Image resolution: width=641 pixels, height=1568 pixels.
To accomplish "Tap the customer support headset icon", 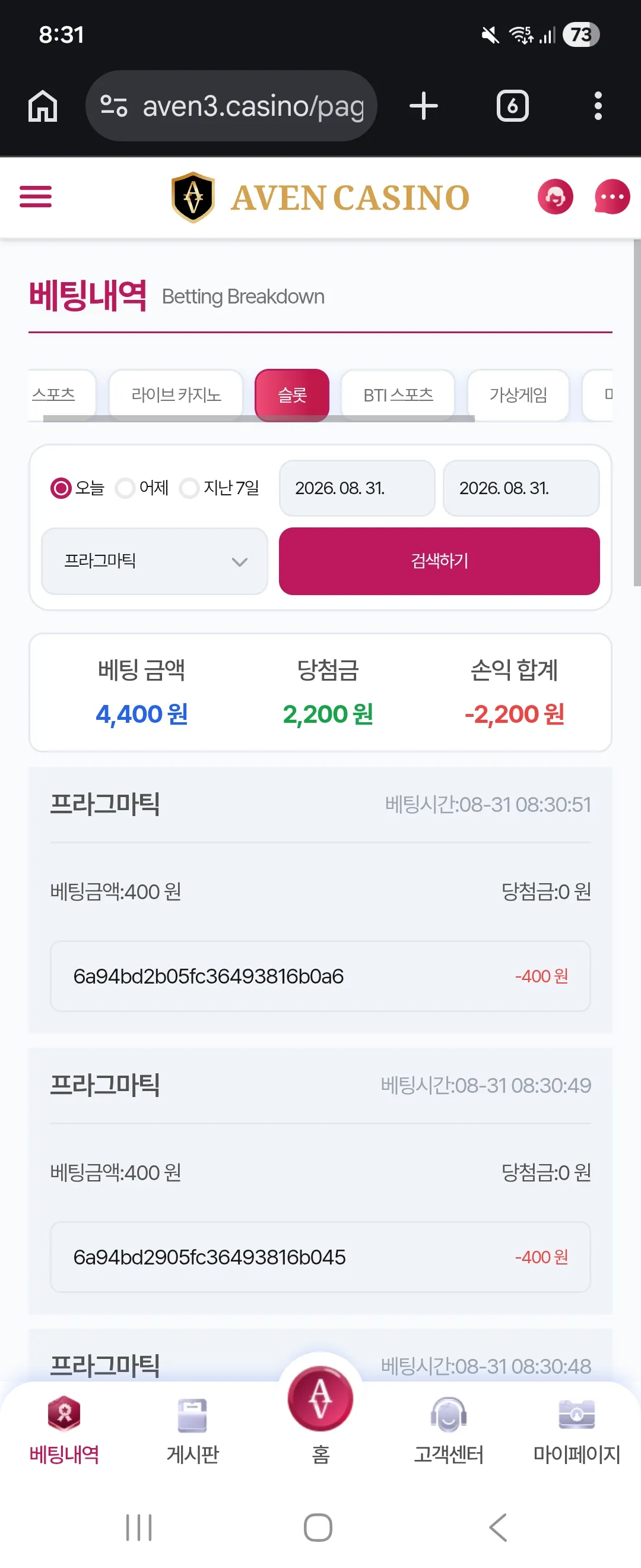I will 554,197.
